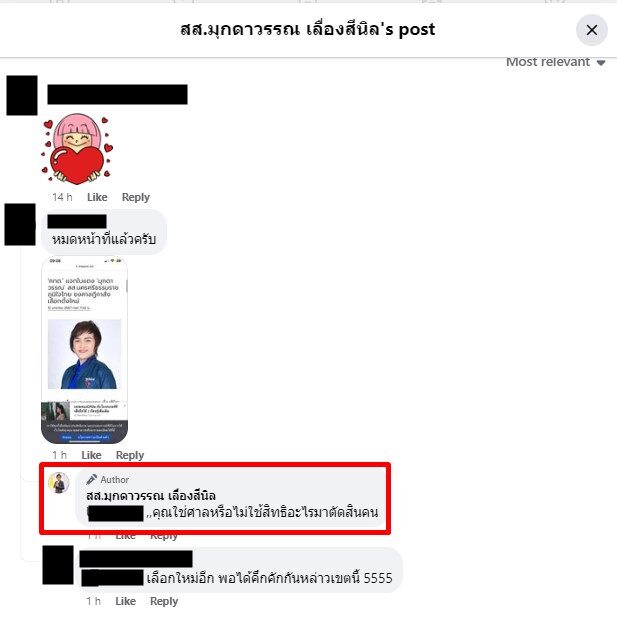Click the 14 h timestamp link
This screenshot has height=617, width=617.
[x=62, y=197]
